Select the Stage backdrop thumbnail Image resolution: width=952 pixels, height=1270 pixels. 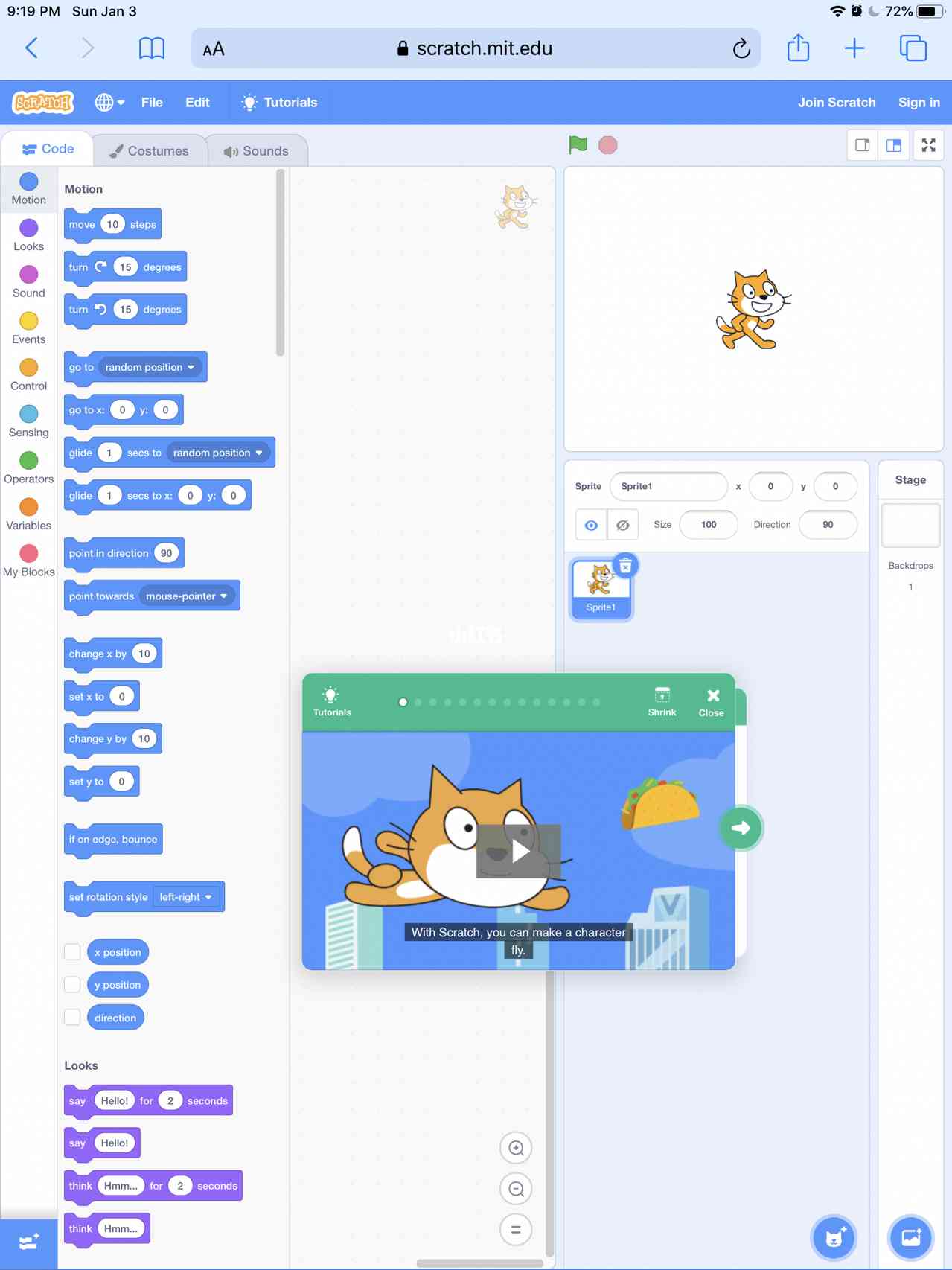(x=910, y=525)
